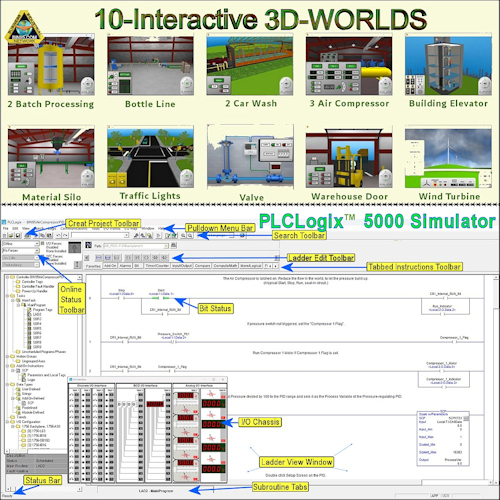Click the zoom in magnifier icon
Screen dimensions: 500x500
(183, 236)
